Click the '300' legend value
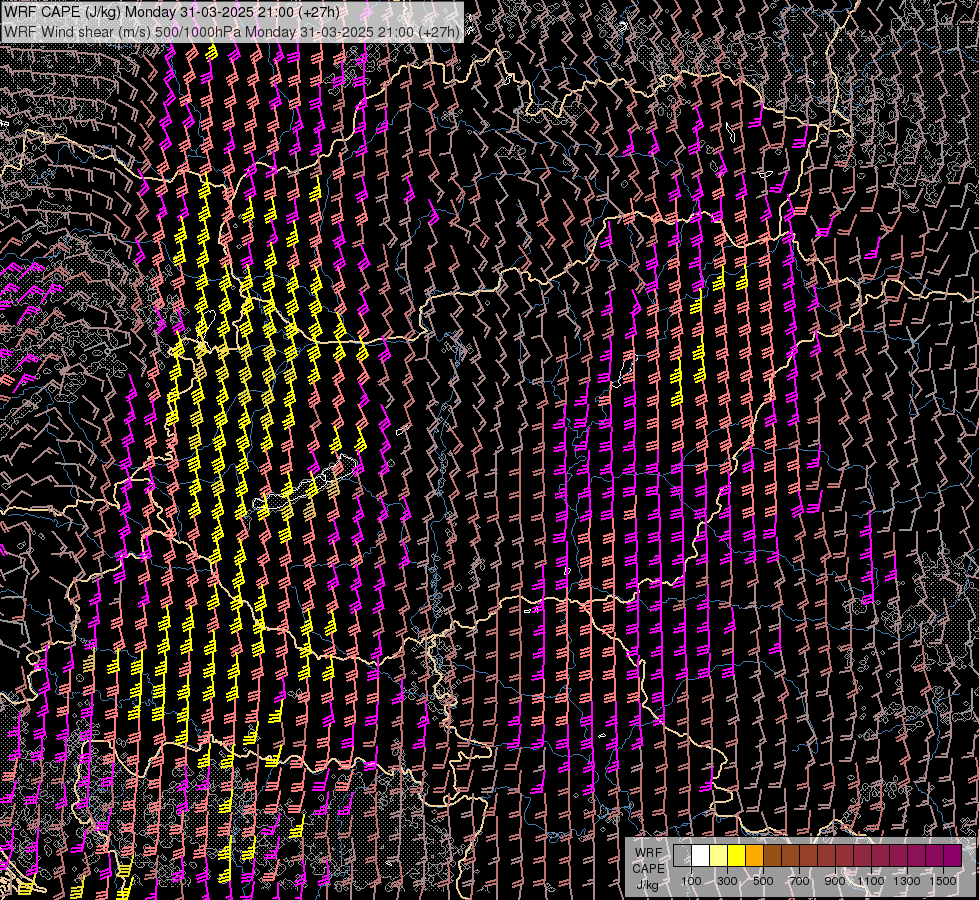This screenshot has width=979, height=900. point(727,881)
